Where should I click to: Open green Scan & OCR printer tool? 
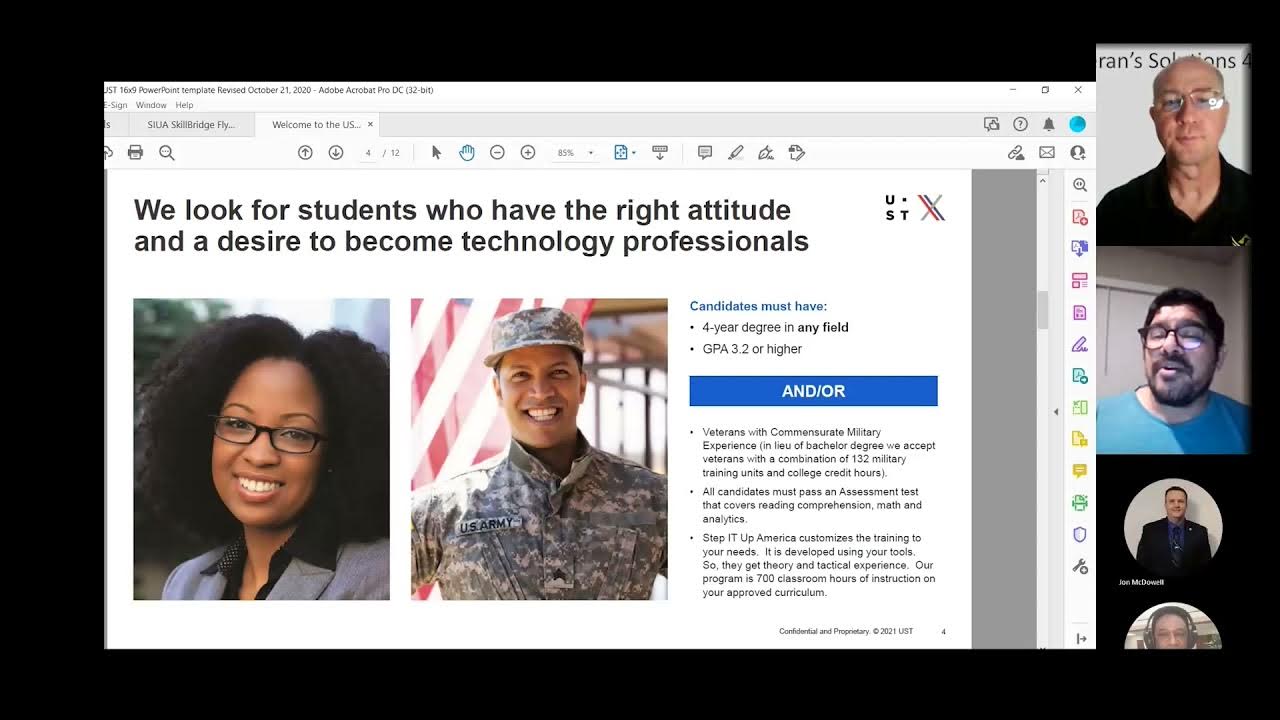[x=1080, y=502]
